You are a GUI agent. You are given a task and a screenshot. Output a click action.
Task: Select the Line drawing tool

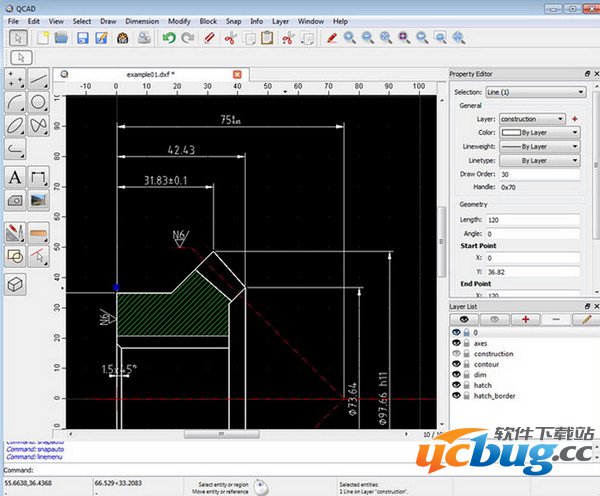(39, 78)
